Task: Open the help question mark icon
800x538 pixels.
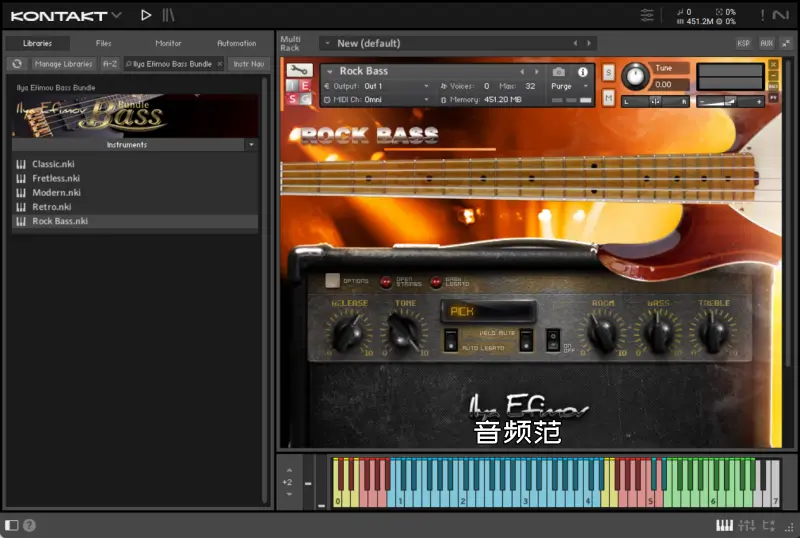Action: pos(30,525)
